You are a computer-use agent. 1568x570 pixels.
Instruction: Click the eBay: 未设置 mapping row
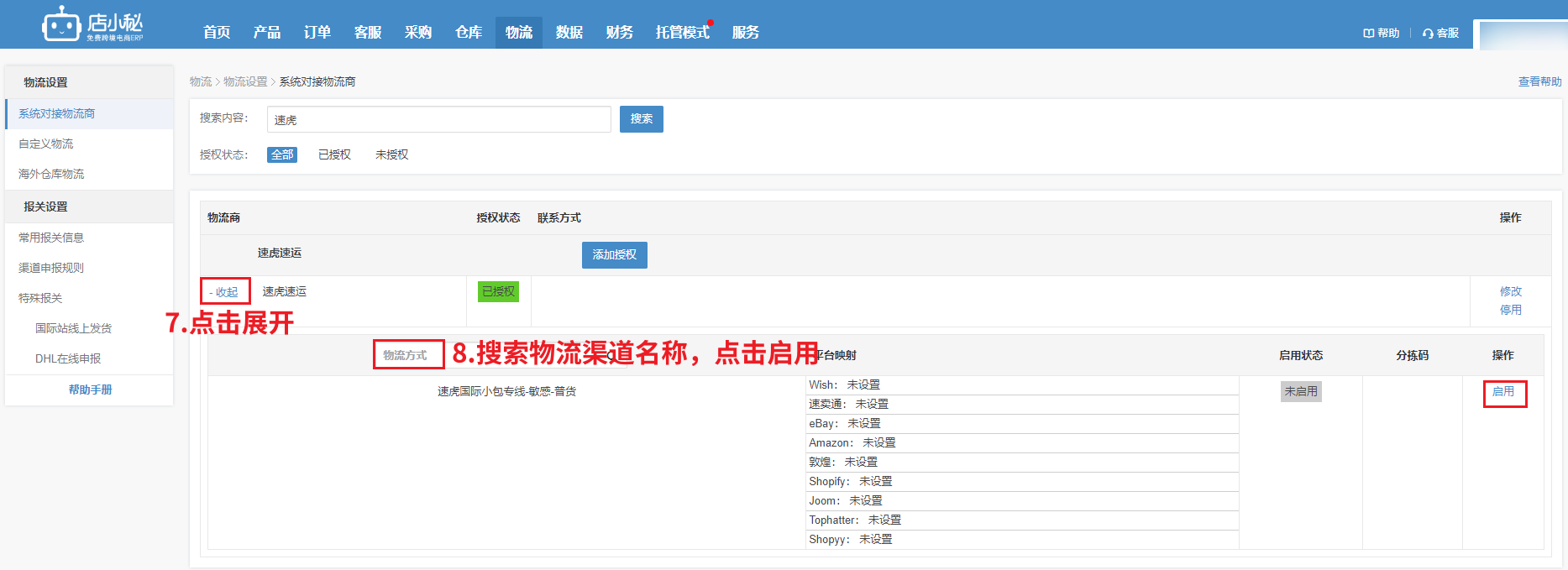1022,423
